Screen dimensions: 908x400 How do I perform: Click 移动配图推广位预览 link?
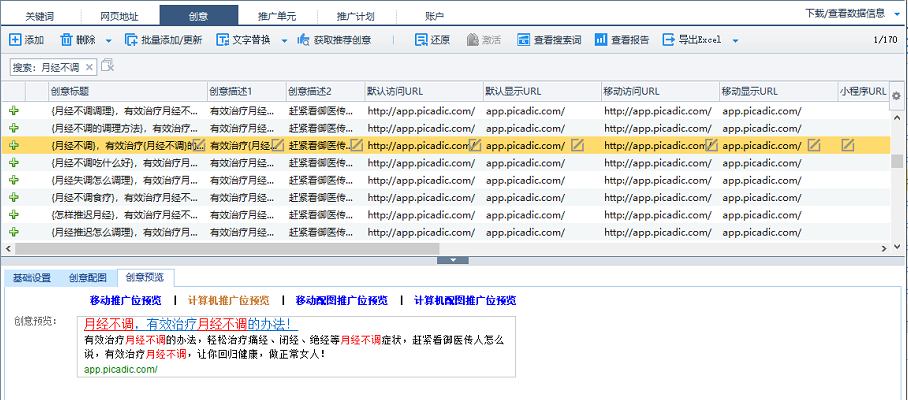point(342,300)
